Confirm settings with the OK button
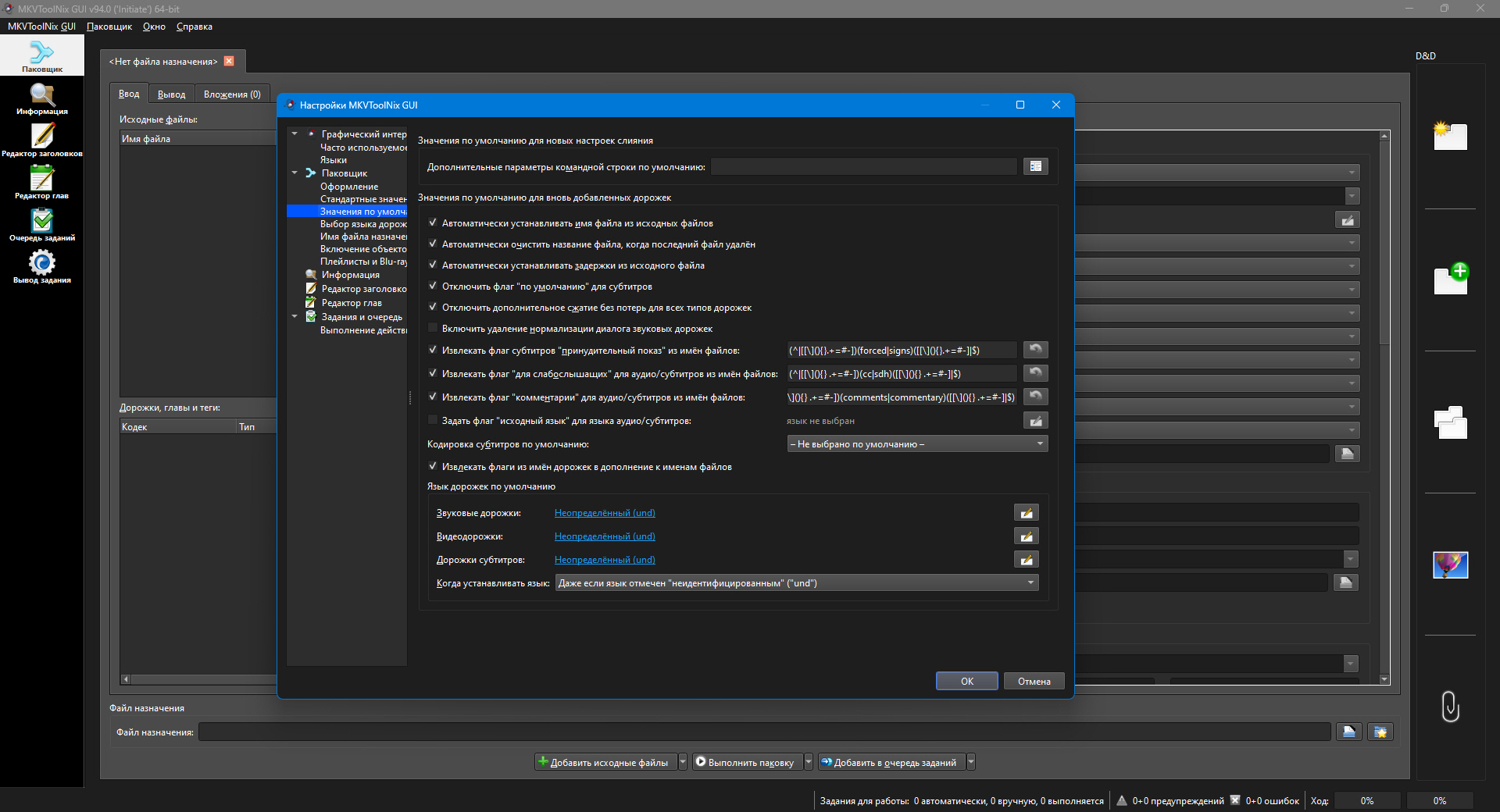This screenshot has width=1500, height=812. (966, 681)
